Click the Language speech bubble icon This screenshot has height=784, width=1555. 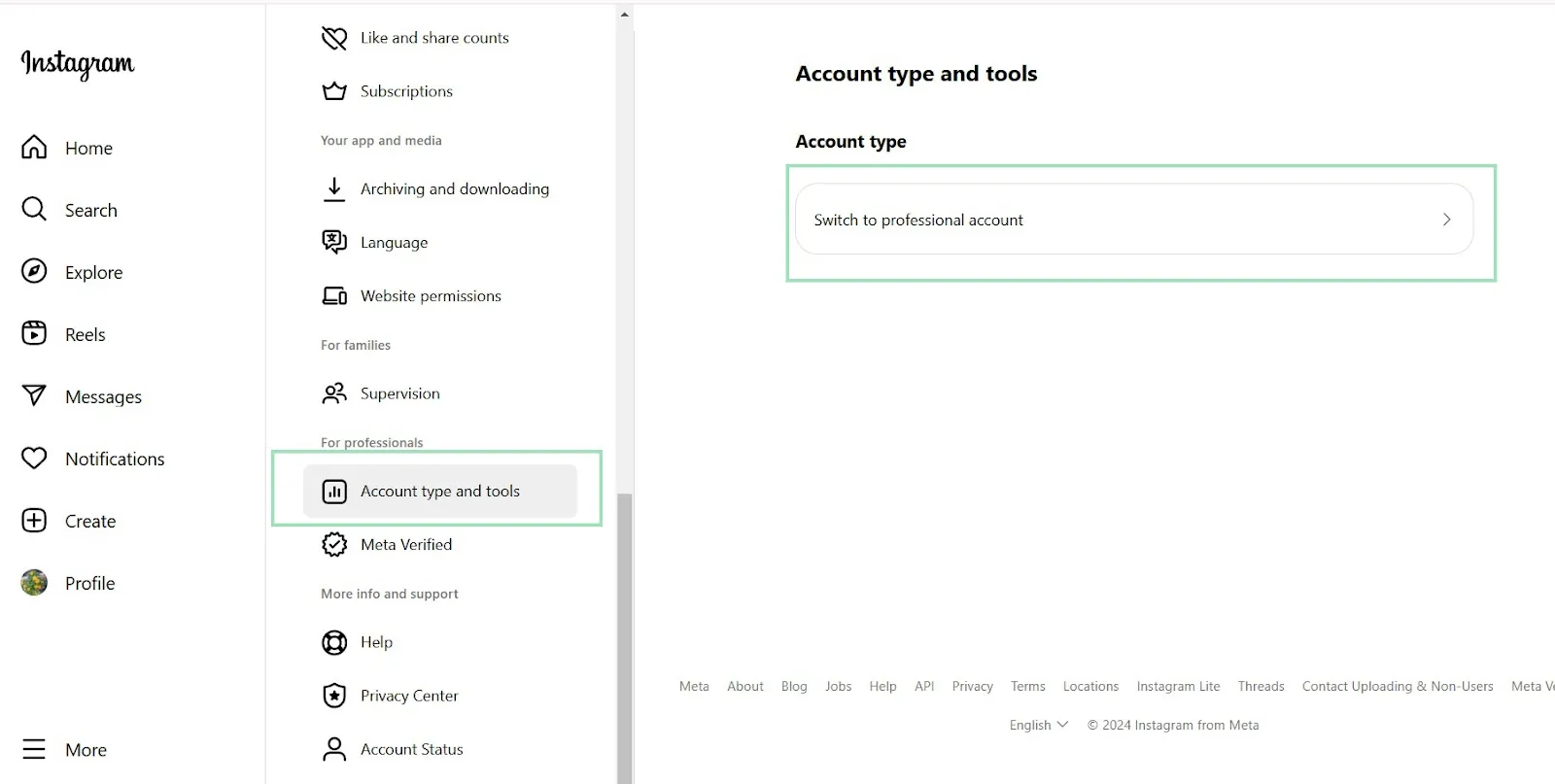click(x=334, y=242)
